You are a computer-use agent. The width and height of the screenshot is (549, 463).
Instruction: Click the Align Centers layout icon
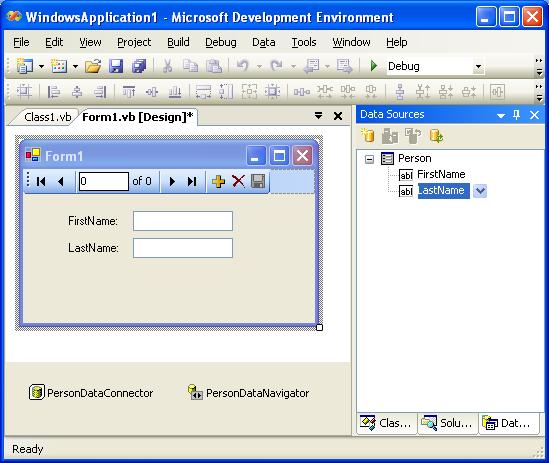(77, 92)
